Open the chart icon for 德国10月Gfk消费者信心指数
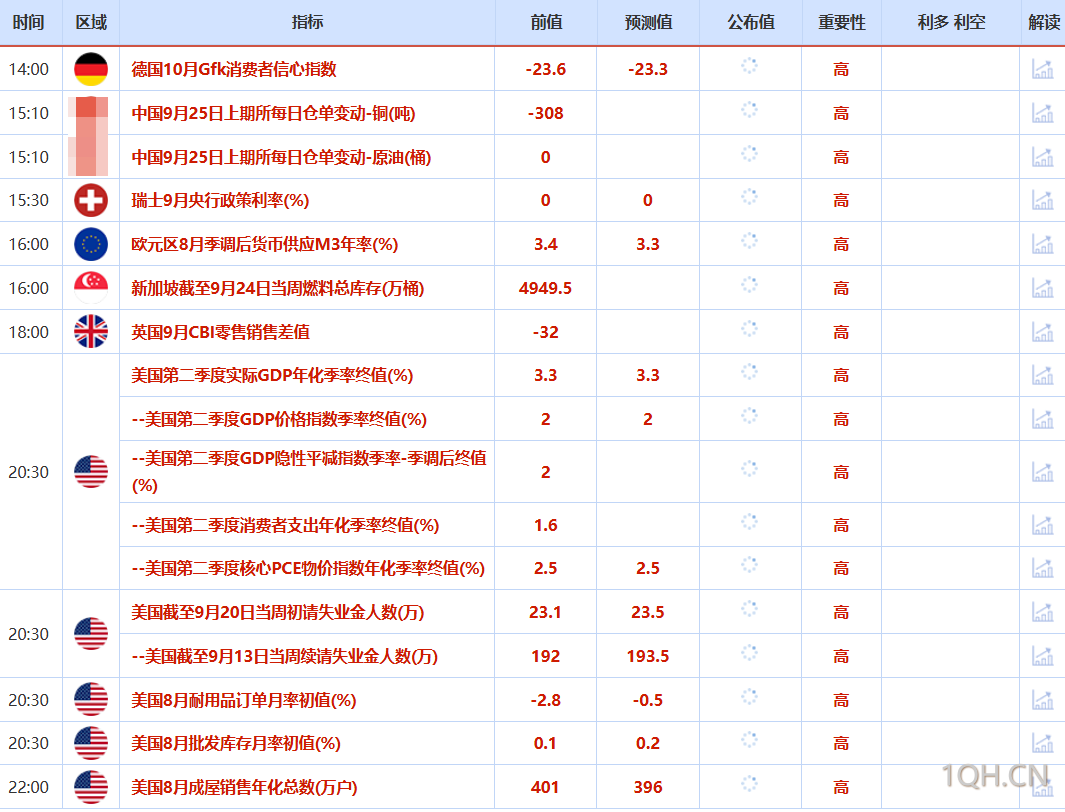Image resolution: width=1065 pixels, height=812 pixels. point(1043,68)
